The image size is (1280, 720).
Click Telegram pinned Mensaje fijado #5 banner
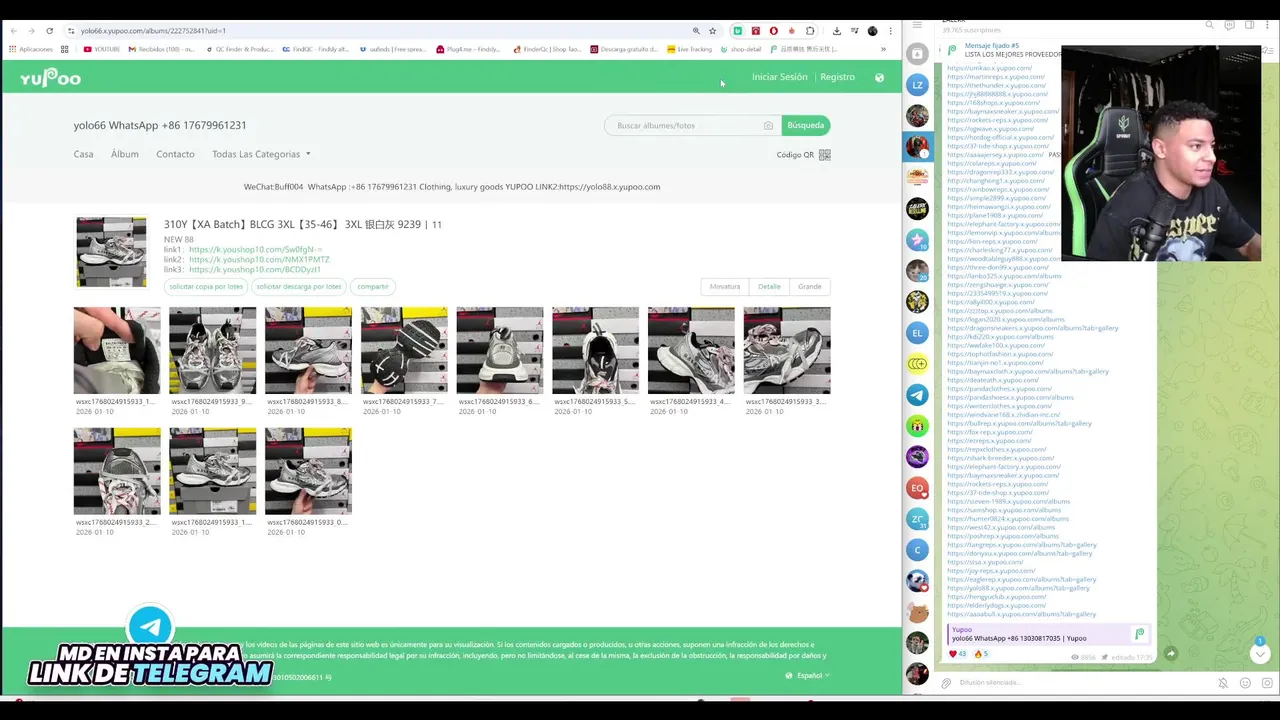[1000, 50]
